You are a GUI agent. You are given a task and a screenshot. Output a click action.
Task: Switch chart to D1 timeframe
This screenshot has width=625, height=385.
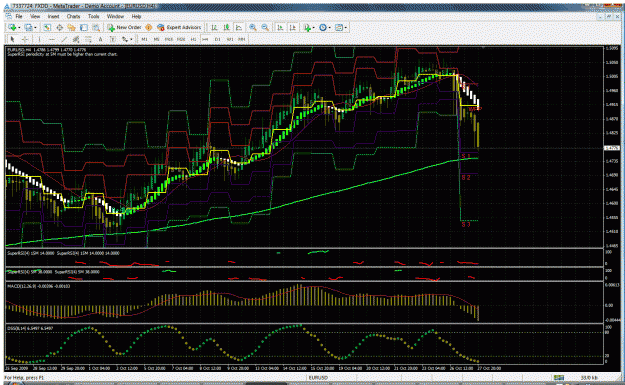click(x=218, y=39)
